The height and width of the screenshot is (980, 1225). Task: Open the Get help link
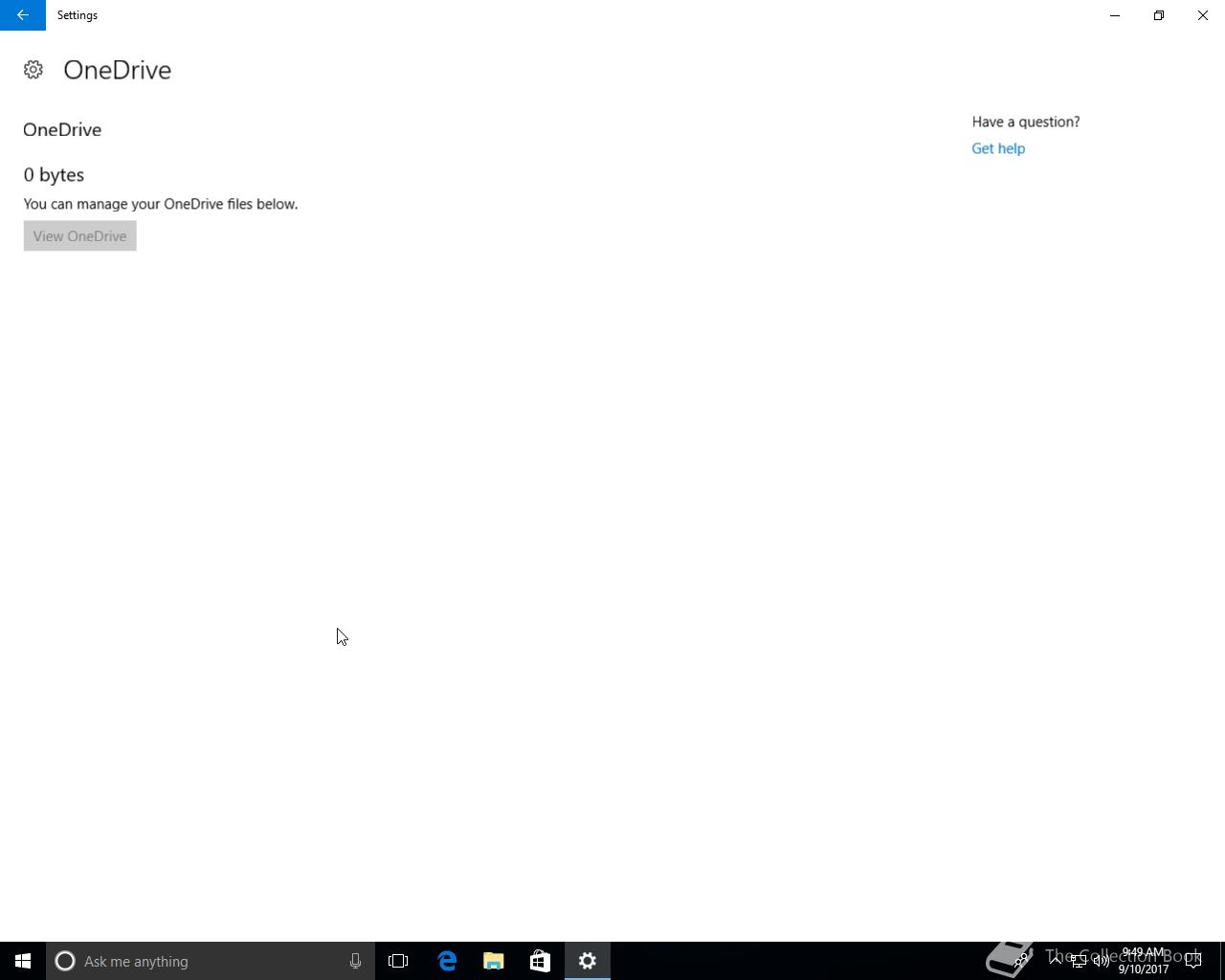pos(998,148)
